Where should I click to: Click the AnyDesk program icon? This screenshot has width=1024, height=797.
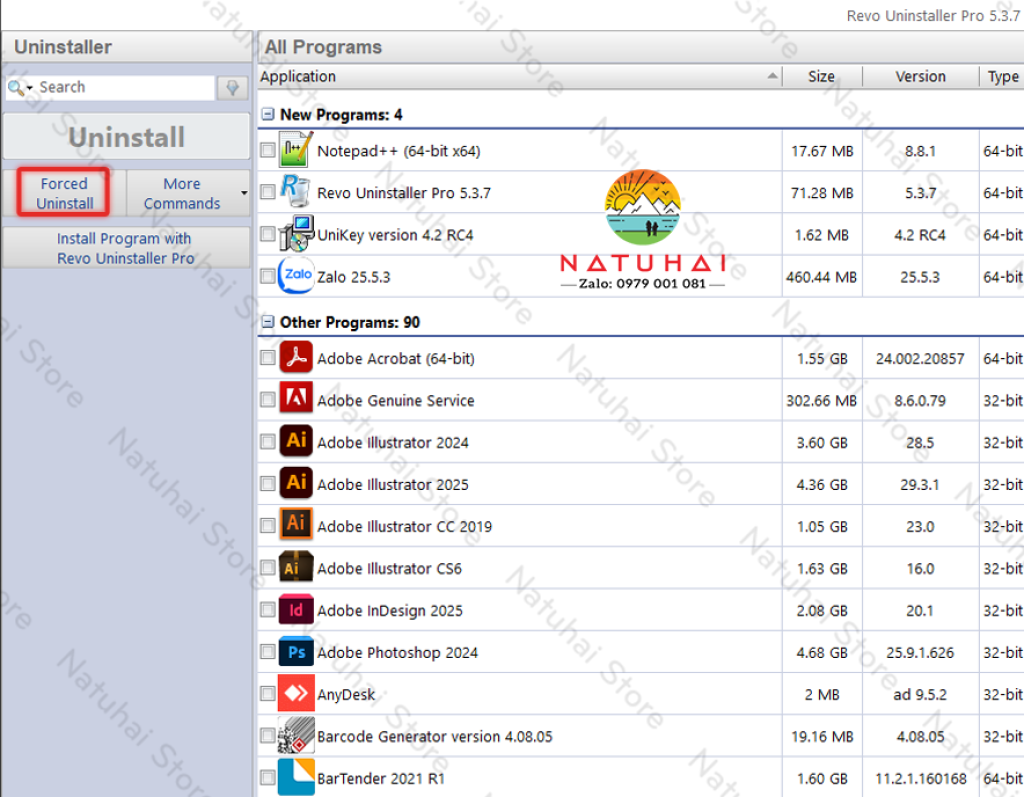click(x=296, y=692)
